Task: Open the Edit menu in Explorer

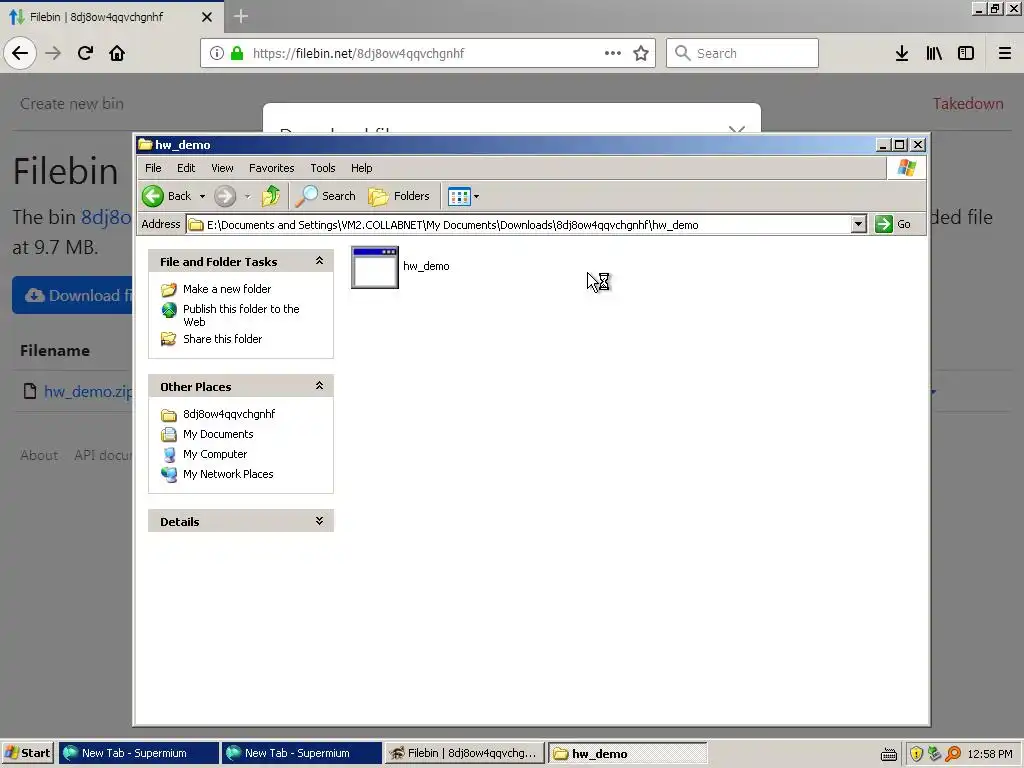Action: (186, 168)
